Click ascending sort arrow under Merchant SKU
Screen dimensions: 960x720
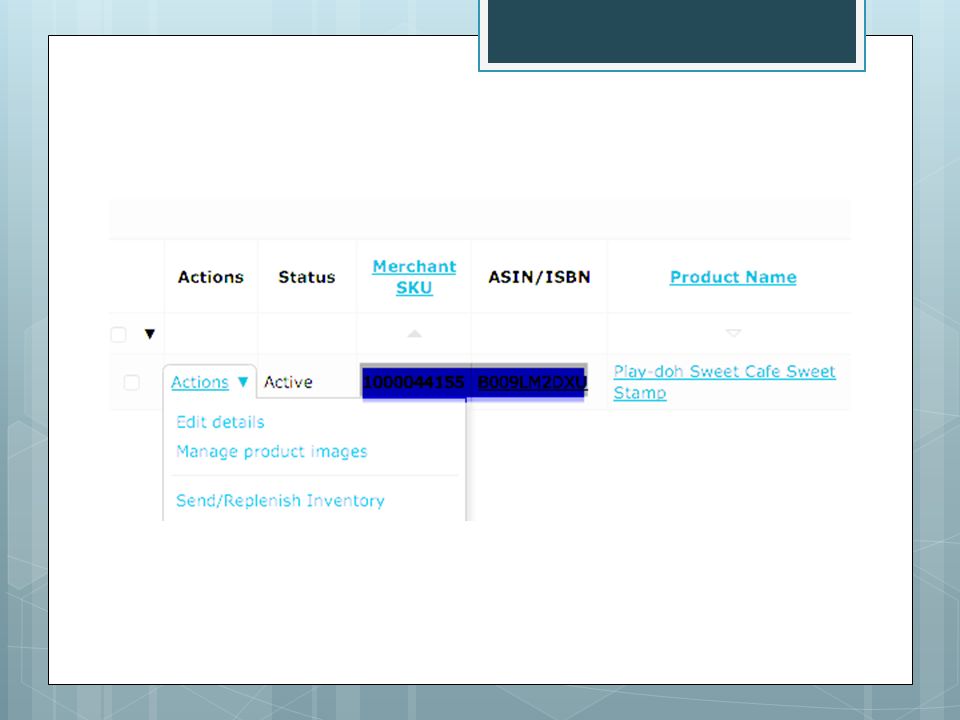click(414, 334)
